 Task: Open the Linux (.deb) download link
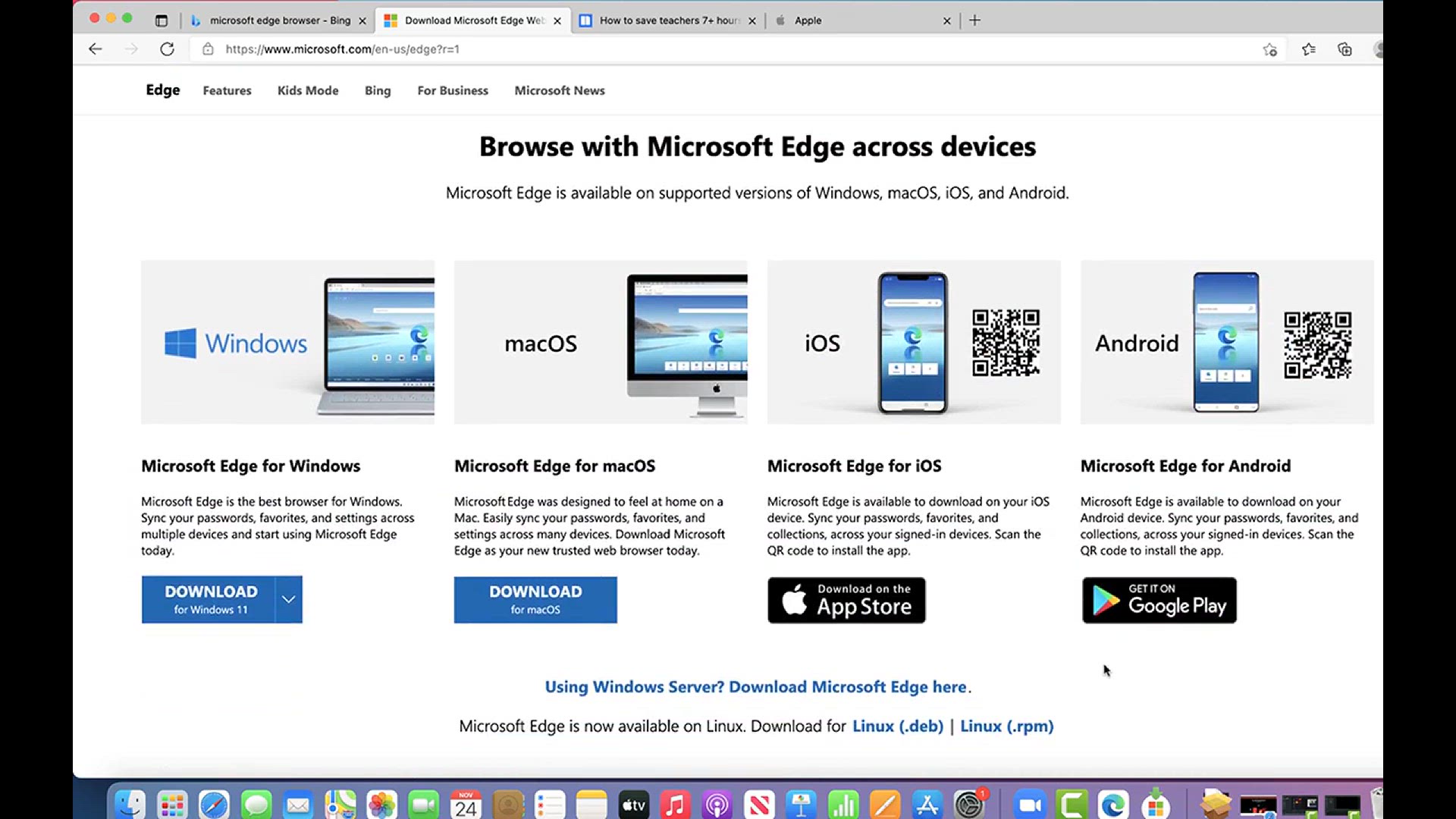coord(898,726)
